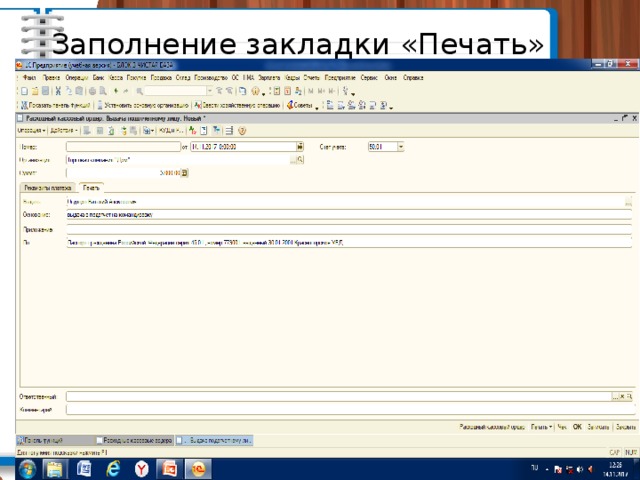Click the ellipsis button in Ответственный field
Screen dimensions: 640x480
[615, 396]
